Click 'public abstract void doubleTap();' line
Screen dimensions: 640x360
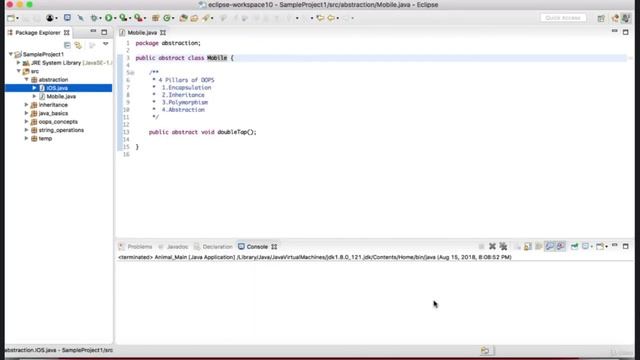pyautogui.click(x=202, y=132)
